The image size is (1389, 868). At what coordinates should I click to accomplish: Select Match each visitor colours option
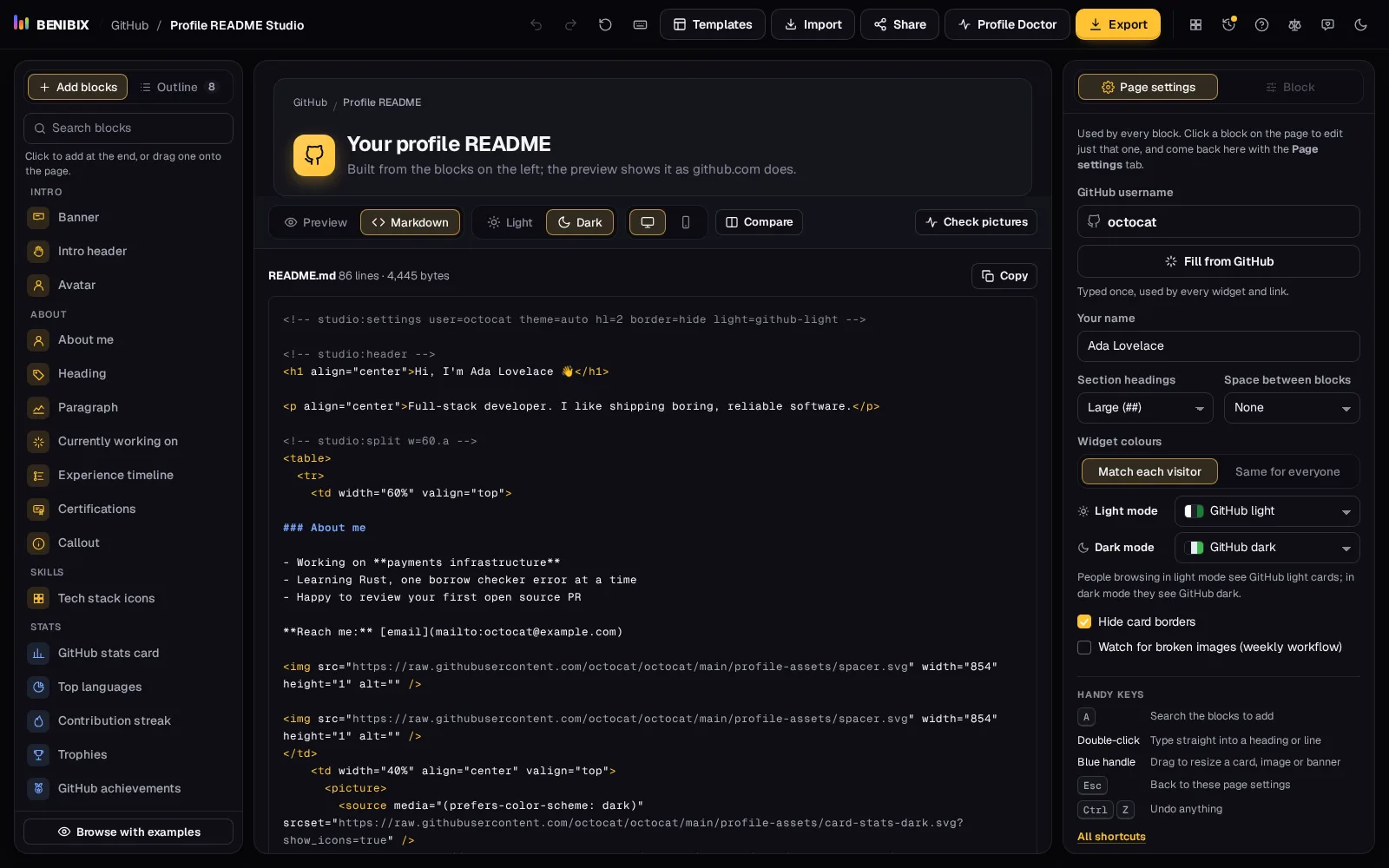(x=1149, y=471)
